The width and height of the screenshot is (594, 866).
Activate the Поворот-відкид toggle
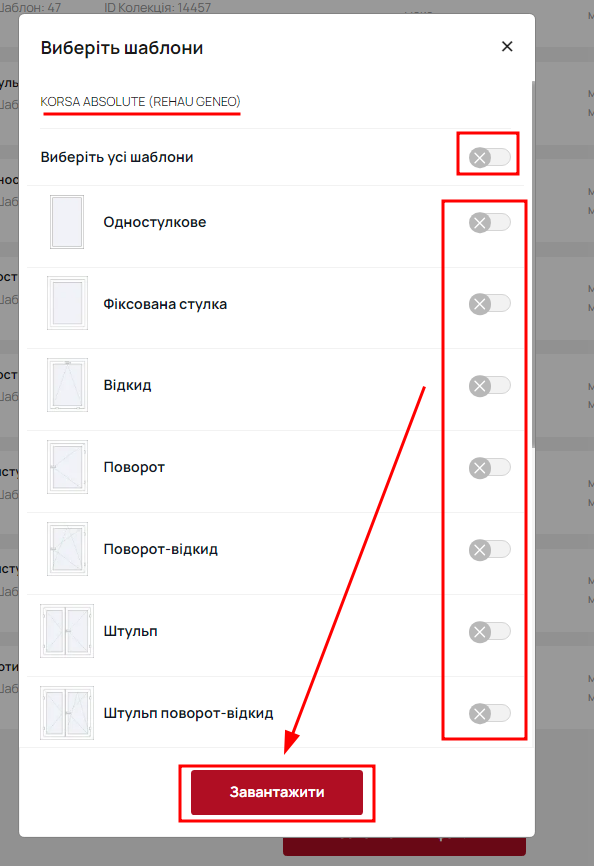[490, 550]
